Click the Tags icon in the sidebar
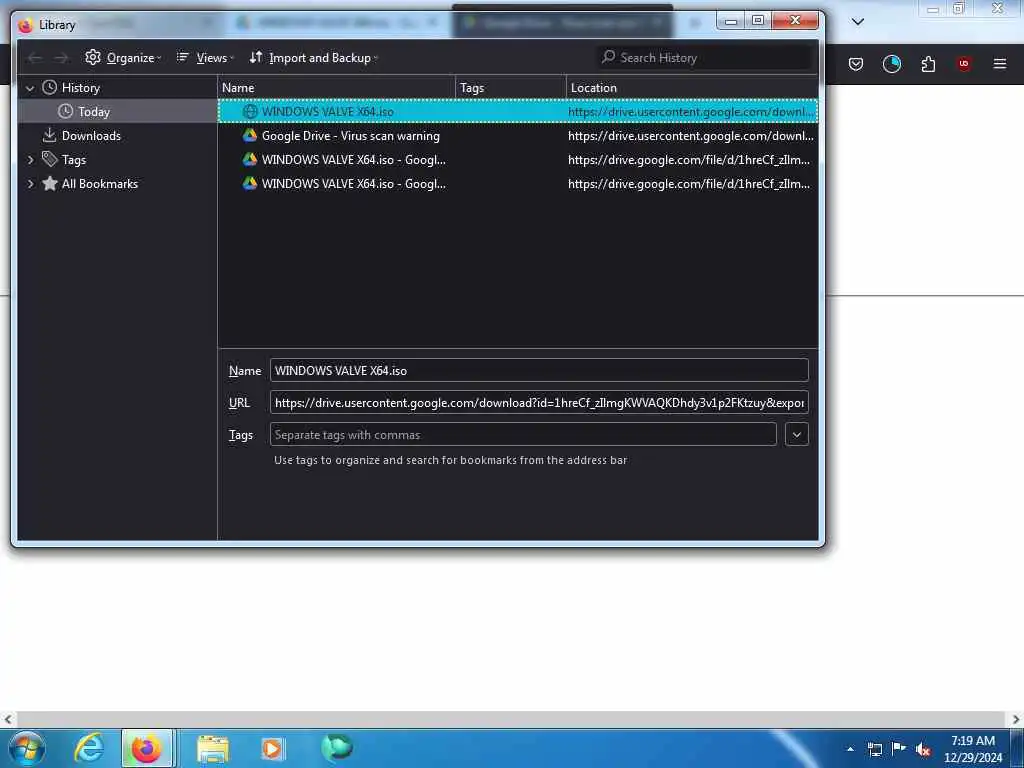The image size is (1024, 768). tap(50, 159)
